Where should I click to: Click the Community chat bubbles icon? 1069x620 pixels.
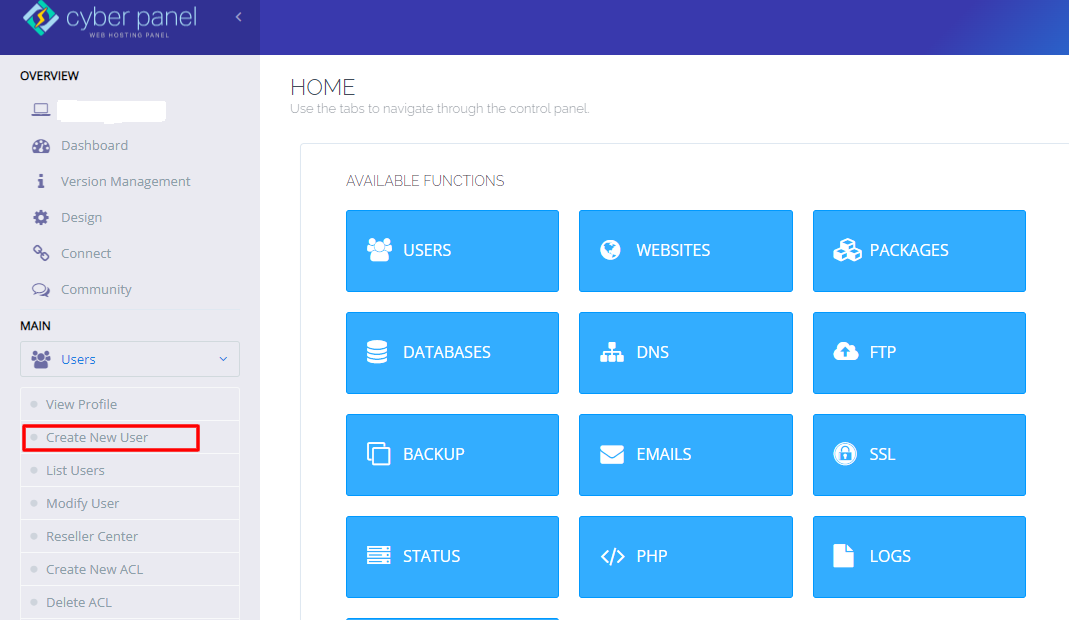[x=41, y=289]
